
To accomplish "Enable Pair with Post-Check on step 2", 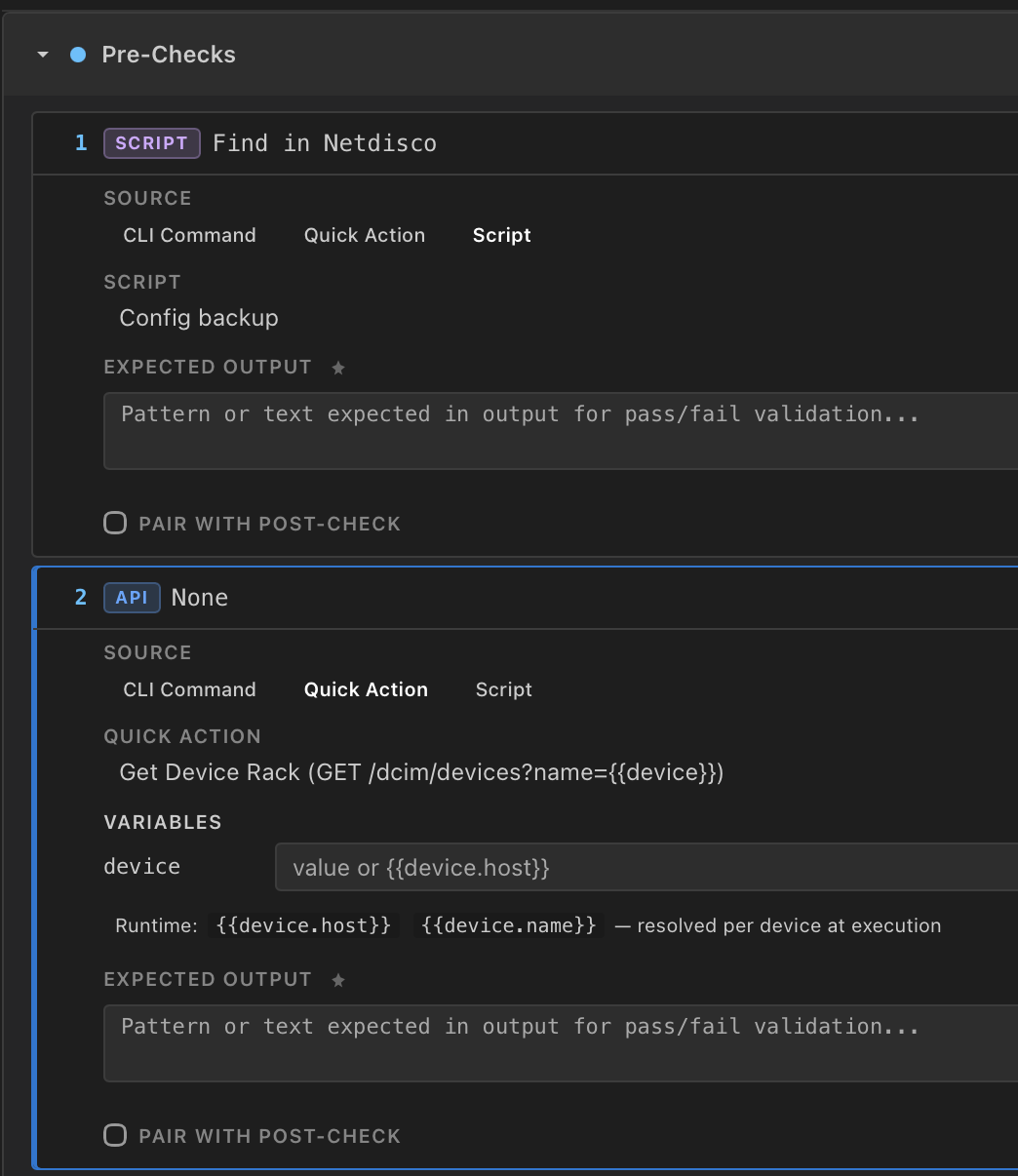I will click(x=114, y=1135).
